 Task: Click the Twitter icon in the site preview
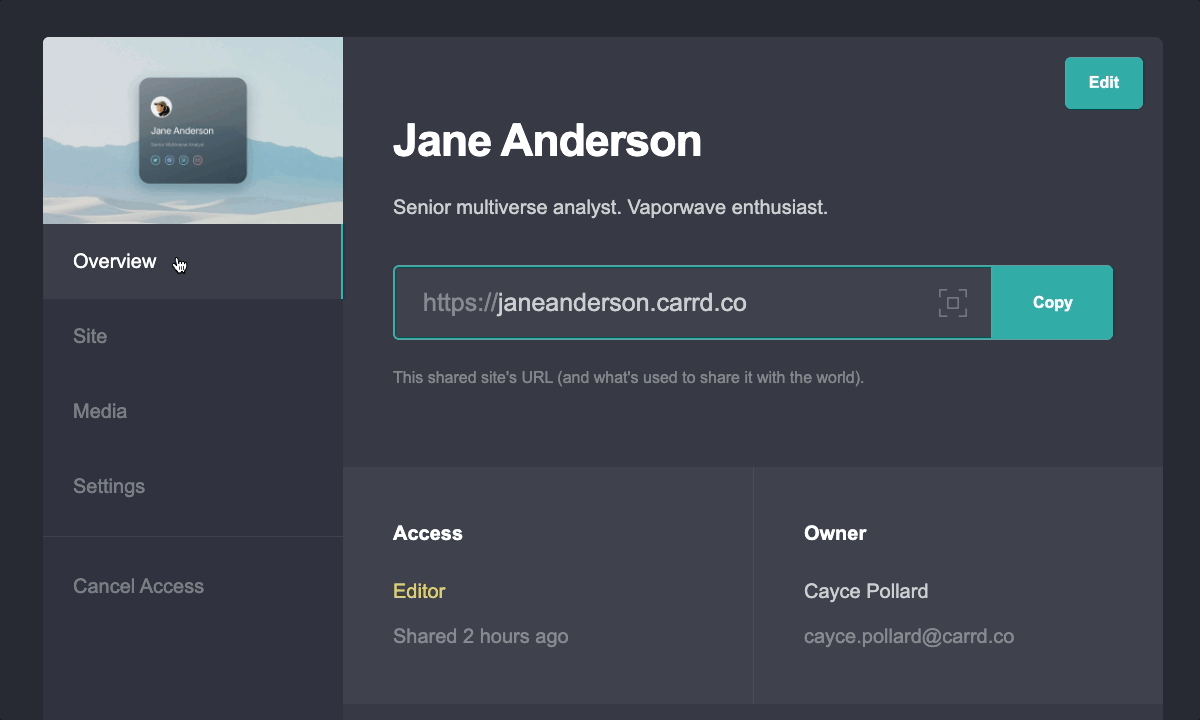coord(155,160)
